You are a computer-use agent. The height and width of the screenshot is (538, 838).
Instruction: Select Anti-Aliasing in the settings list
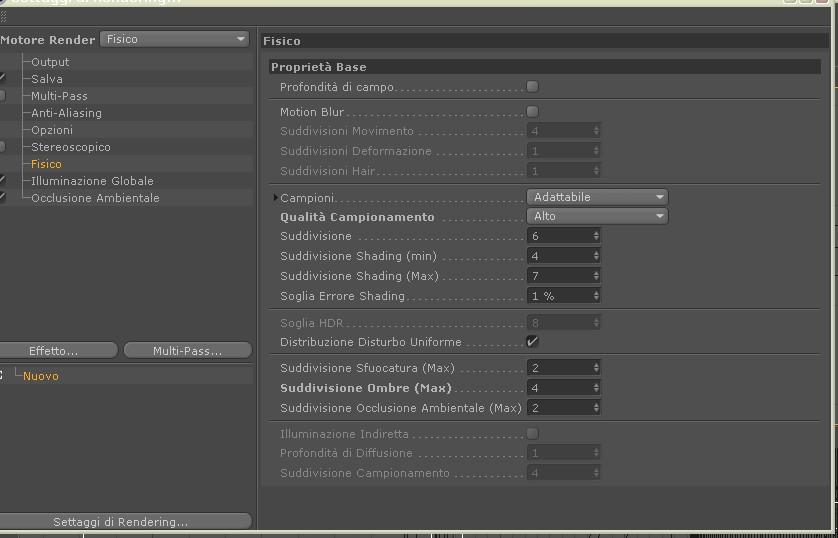[66, 113]
